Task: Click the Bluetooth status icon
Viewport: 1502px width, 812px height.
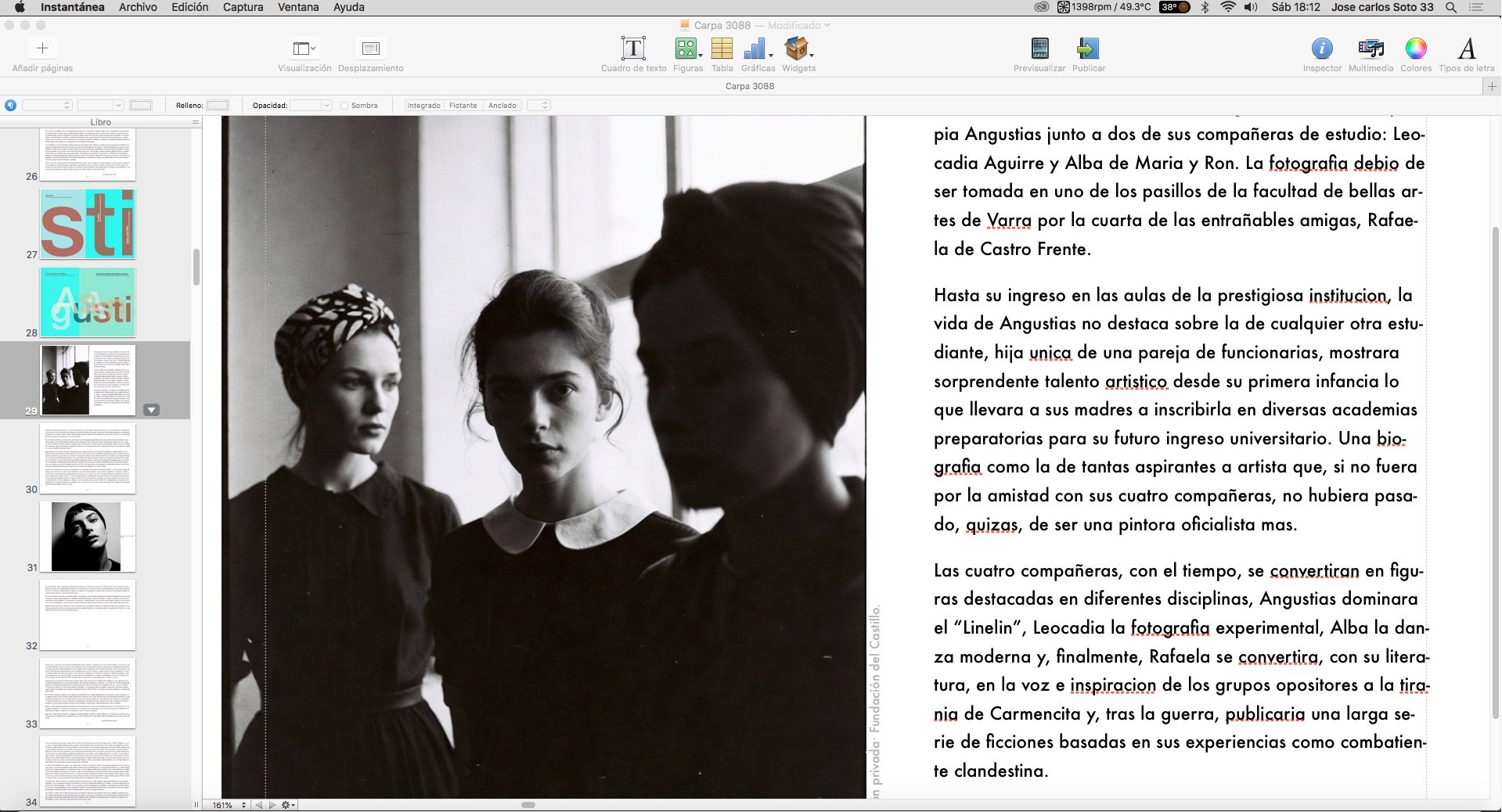Action: click(x=1205, y=7)
